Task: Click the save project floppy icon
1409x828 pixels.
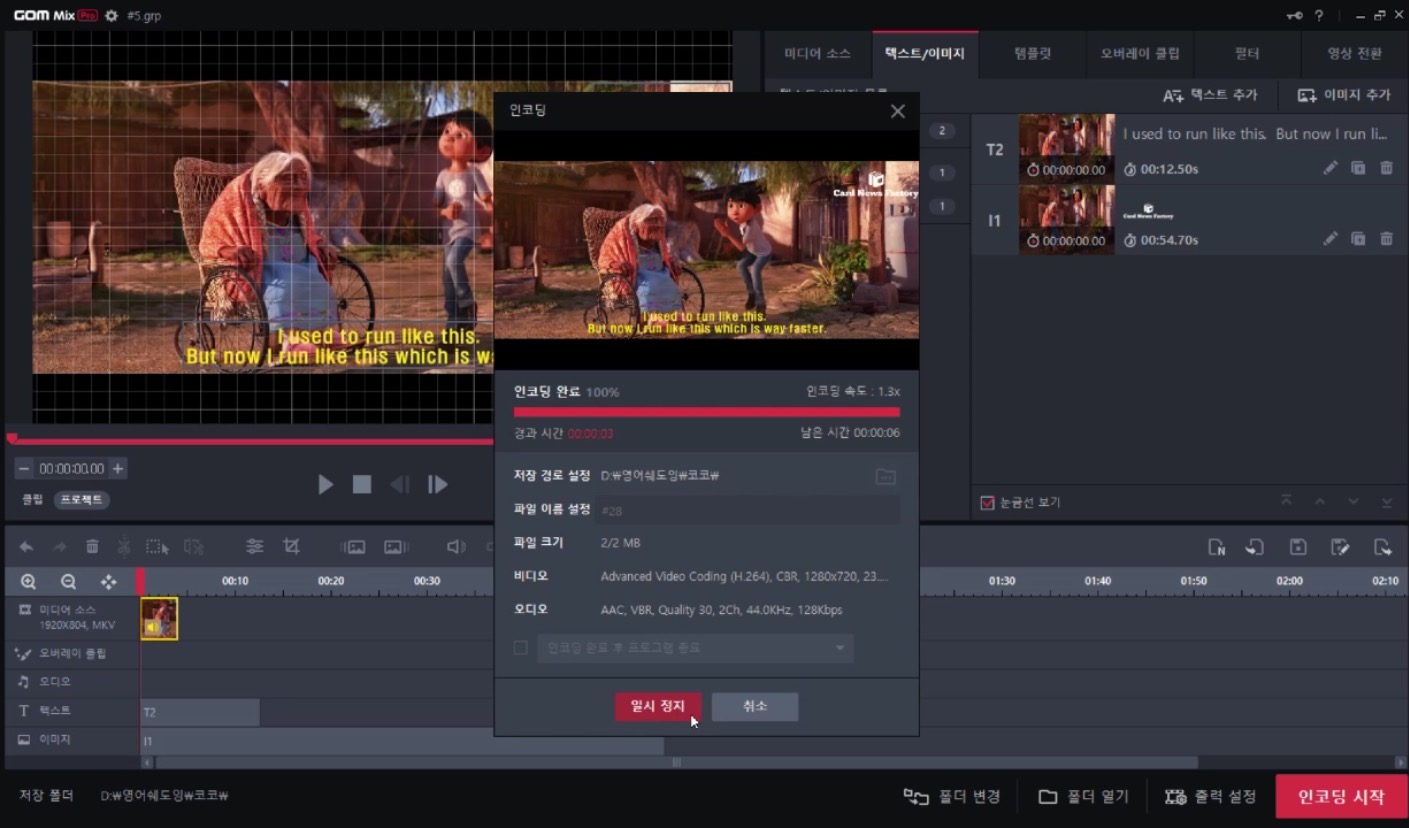Action: click(x=1298, y=547)
